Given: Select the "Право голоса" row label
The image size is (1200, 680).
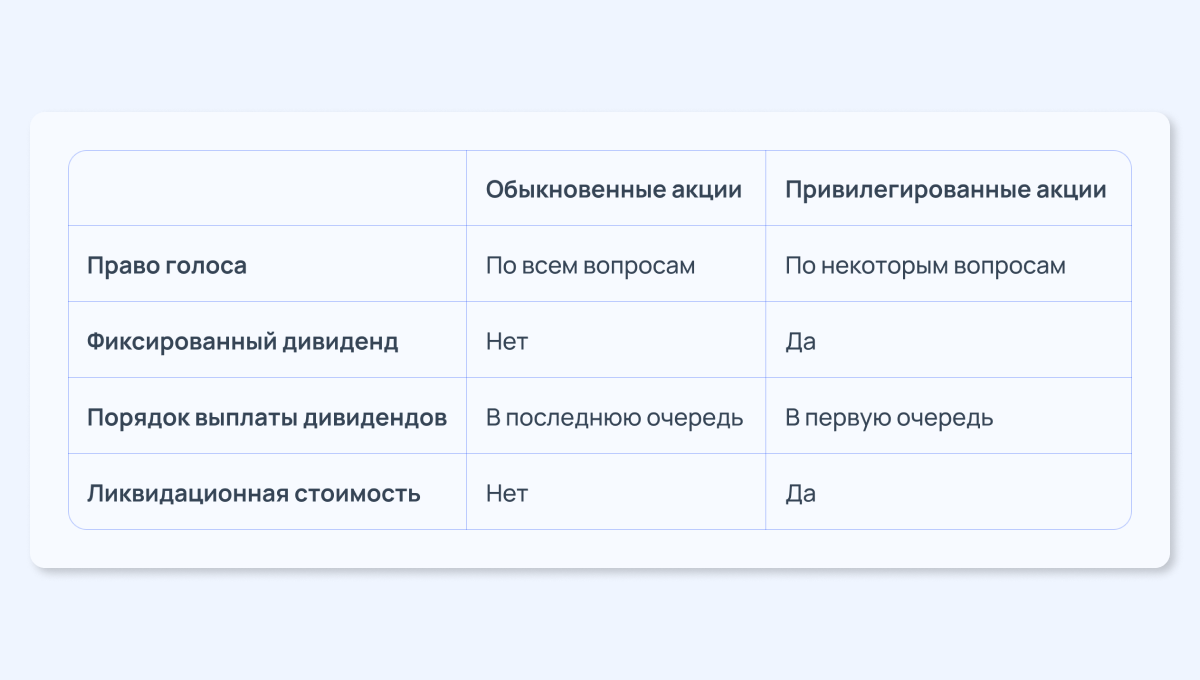Looking at the screenshot, I should [166, 266].
